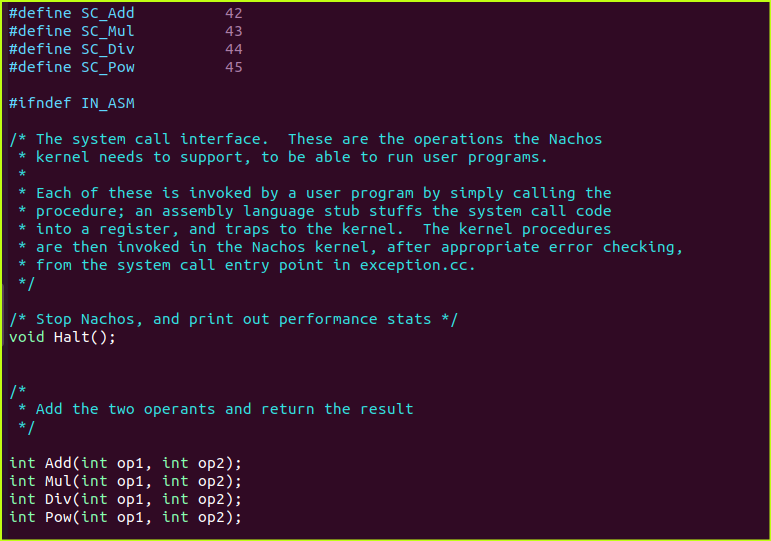771x541 pixels.
Task: Click the SC_Add macro name
Action: (x=107, y=14)
